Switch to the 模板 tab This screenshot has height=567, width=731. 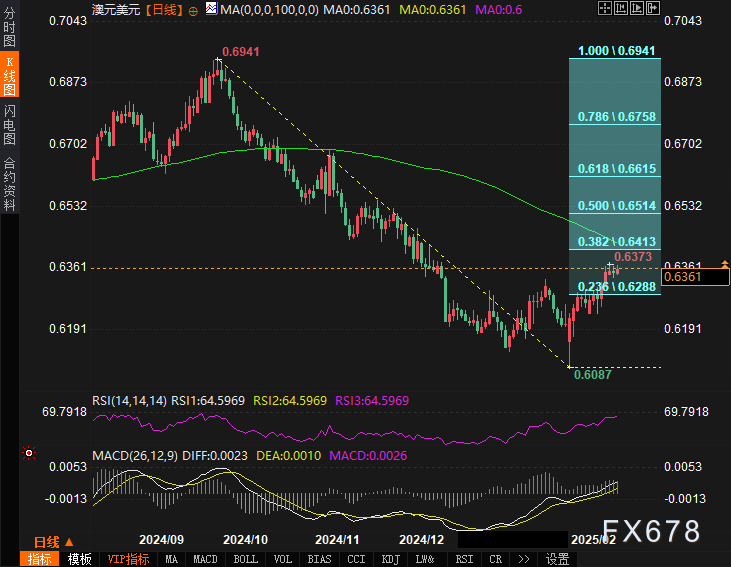(80, 559)
